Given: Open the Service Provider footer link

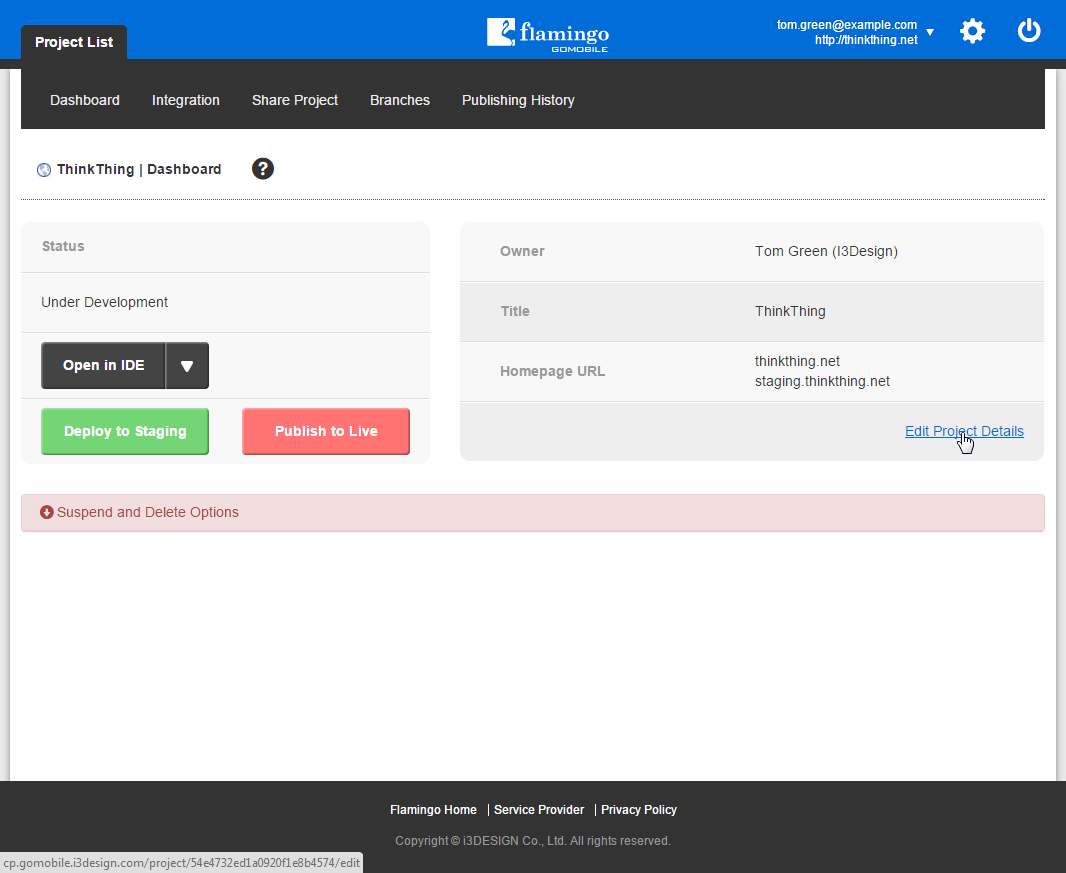Looking at the screenshot, I should pyautogui.click(x=539, y=810).
